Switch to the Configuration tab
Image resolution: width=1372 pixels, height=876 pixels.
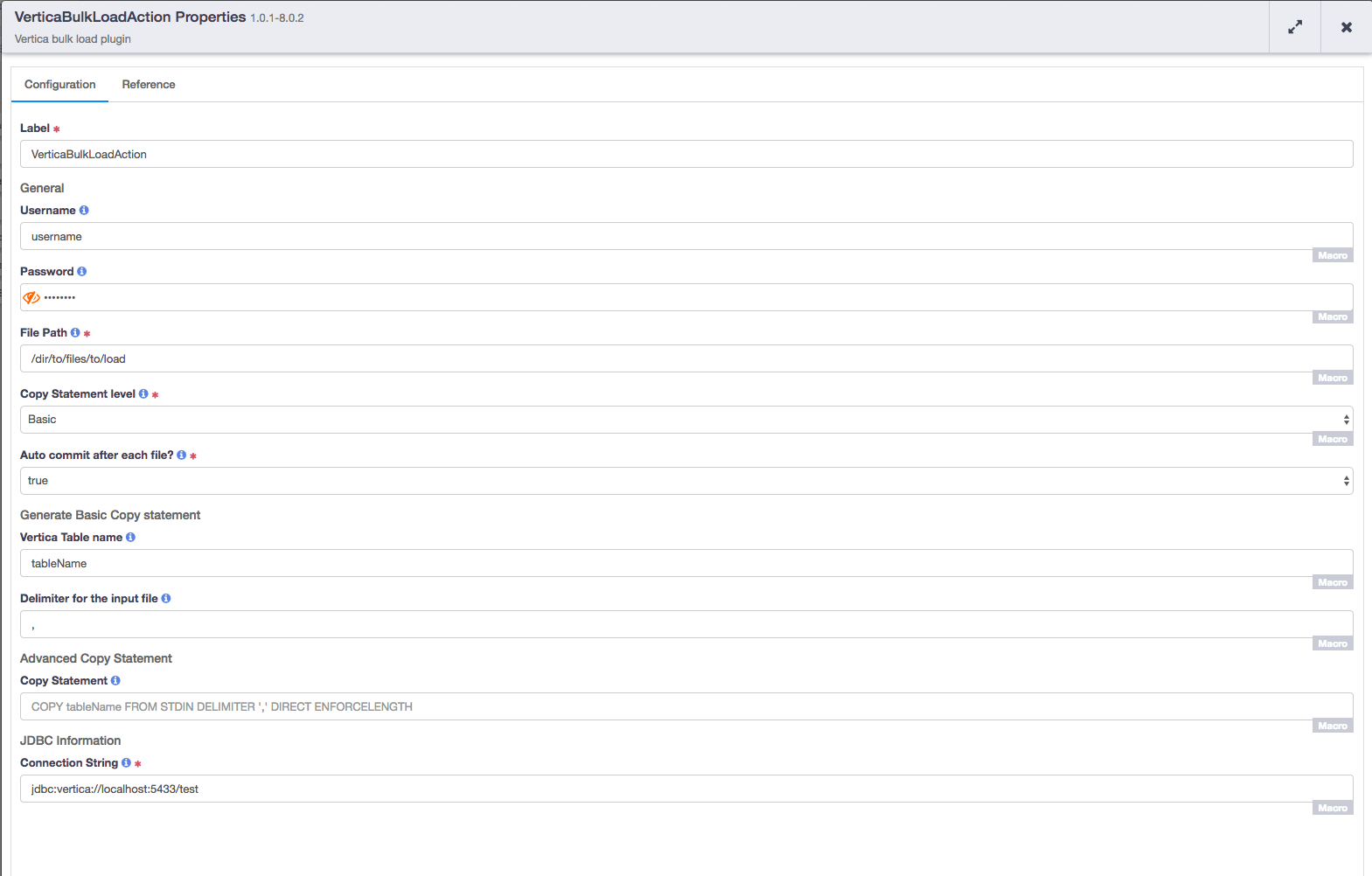(x=60, y=85)
